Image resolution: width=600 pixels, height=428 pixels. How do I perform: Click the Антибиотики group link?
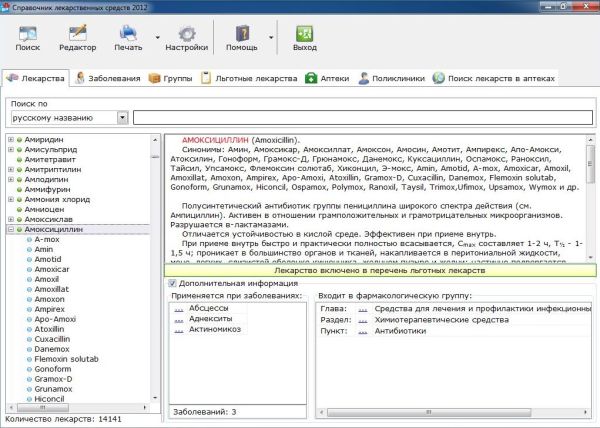[400, 331]
